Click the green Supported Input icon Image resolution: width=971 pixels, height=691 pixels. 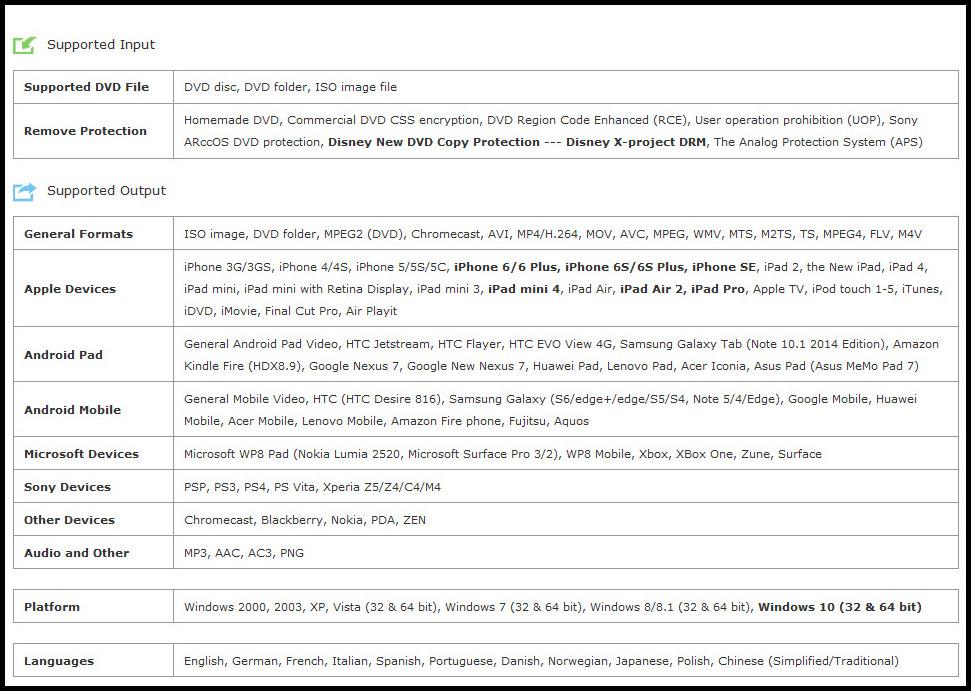[25, 45]
